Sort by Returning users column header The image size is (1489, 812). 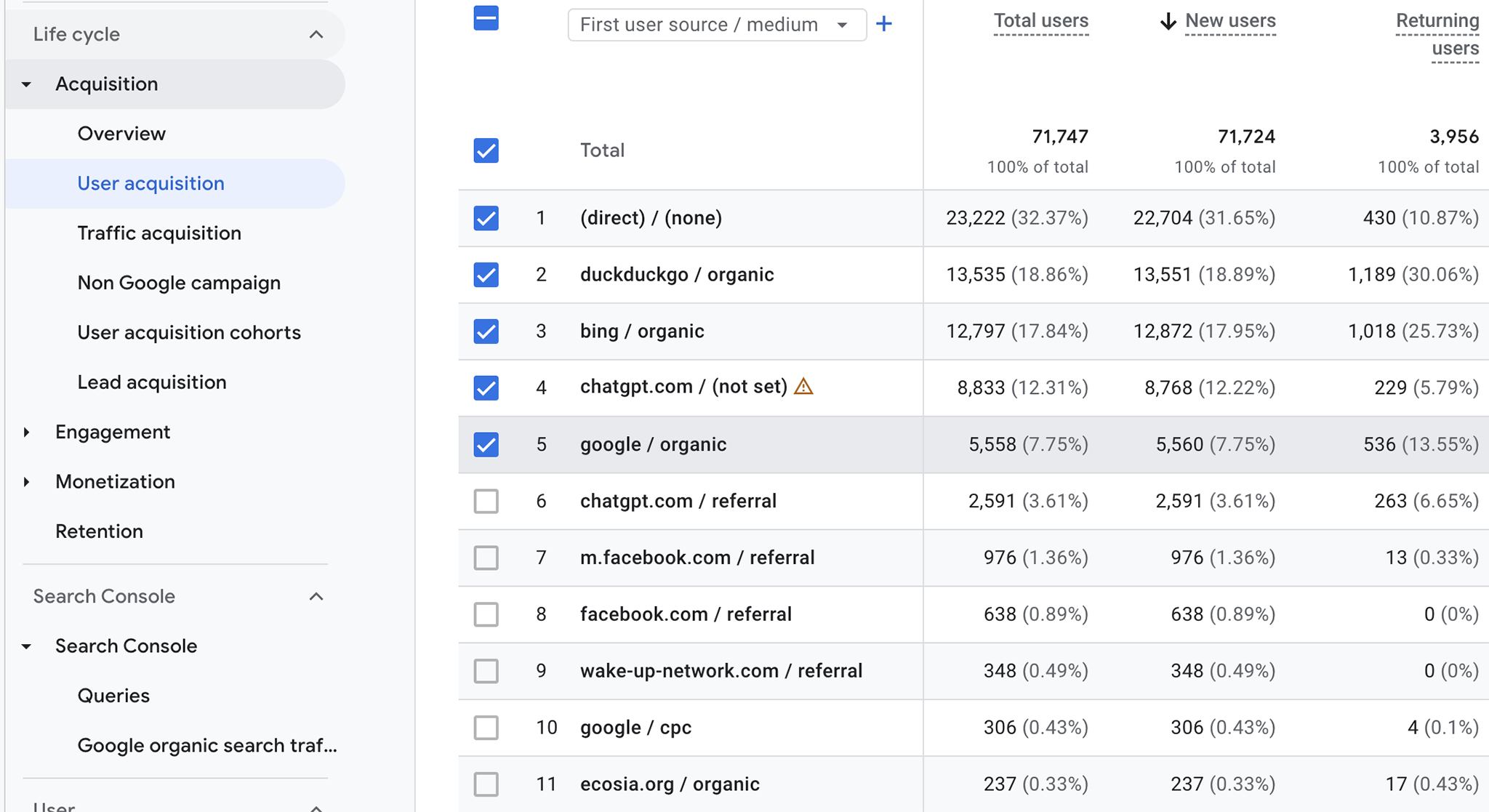1437,35
